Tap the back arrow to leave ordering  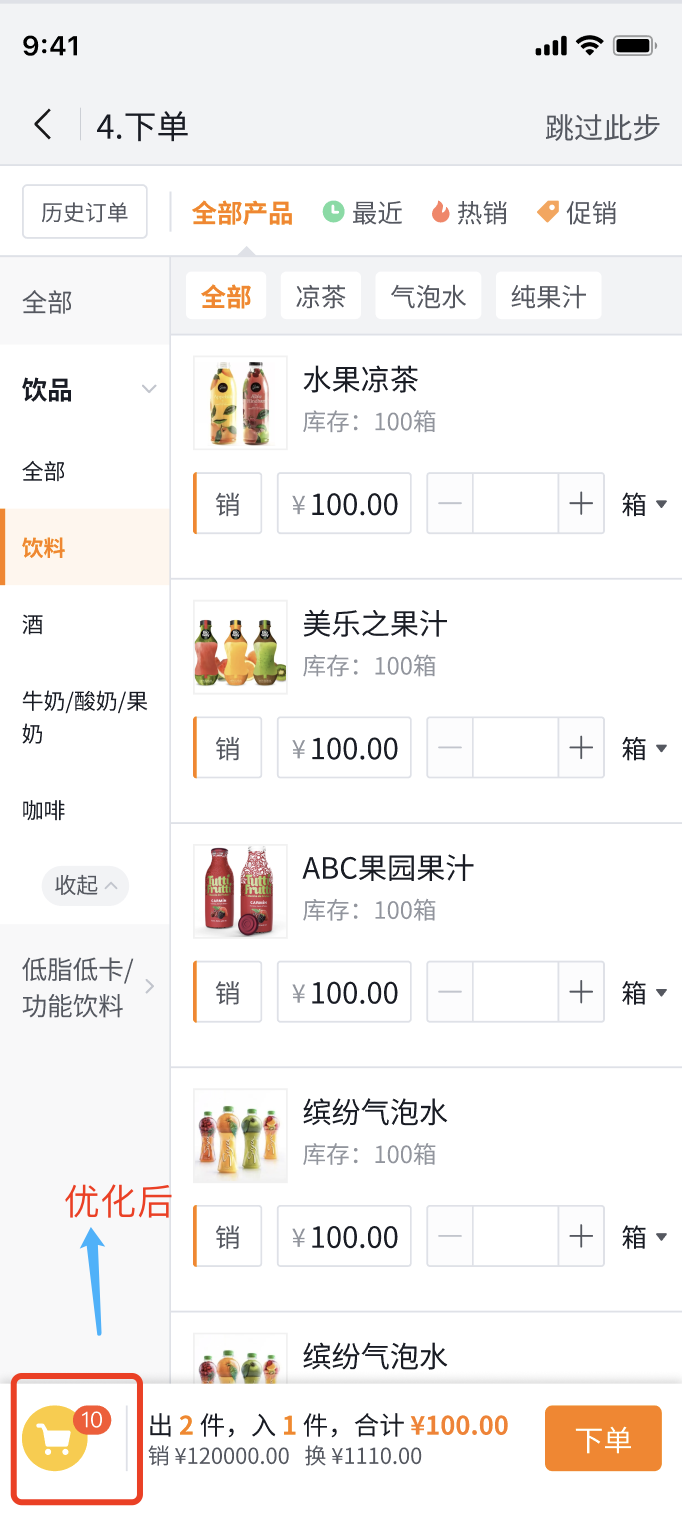tap(42, 124)
